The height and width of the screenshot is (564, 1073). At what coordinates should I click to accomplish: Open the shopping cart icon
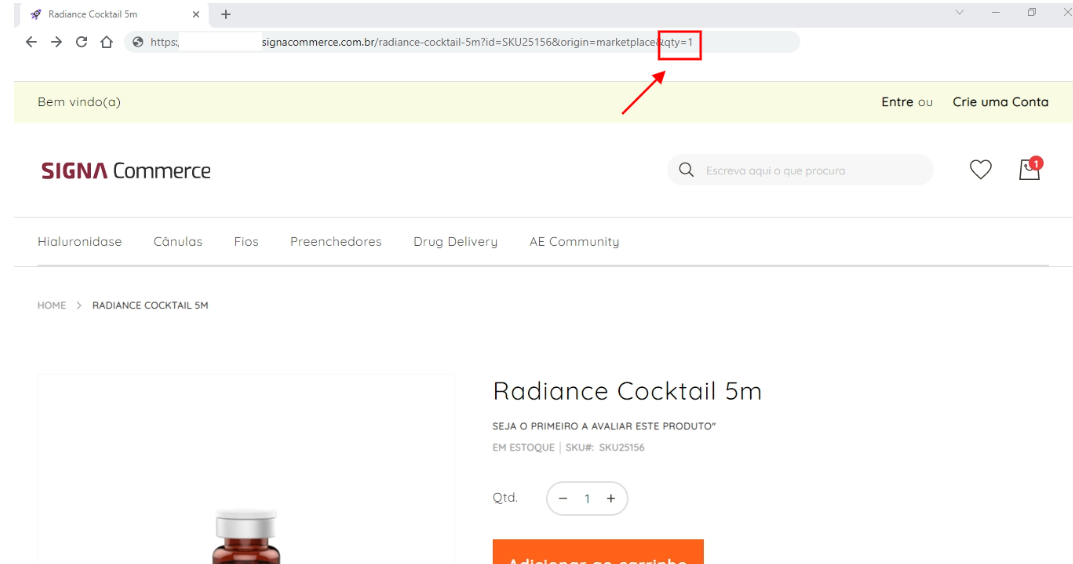1029,171
